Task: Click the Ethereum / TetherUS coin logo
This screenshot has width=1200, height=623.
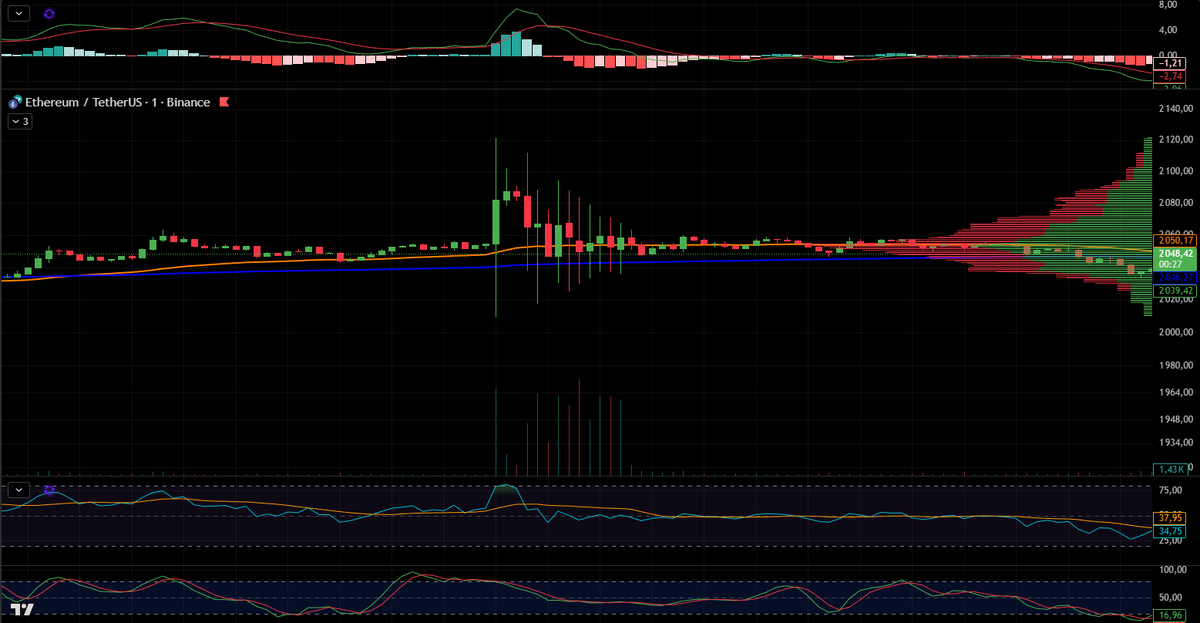Action: point(15,102)
